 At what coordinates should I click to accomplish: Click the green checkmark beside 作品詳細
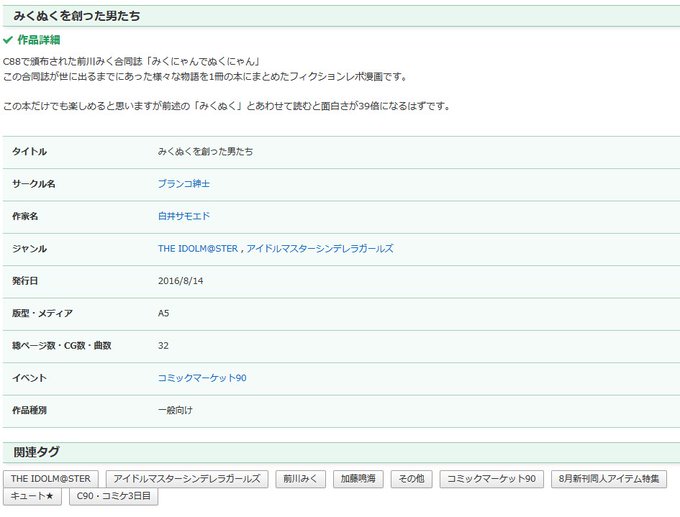pyautogui.click(x=8, y=40)
